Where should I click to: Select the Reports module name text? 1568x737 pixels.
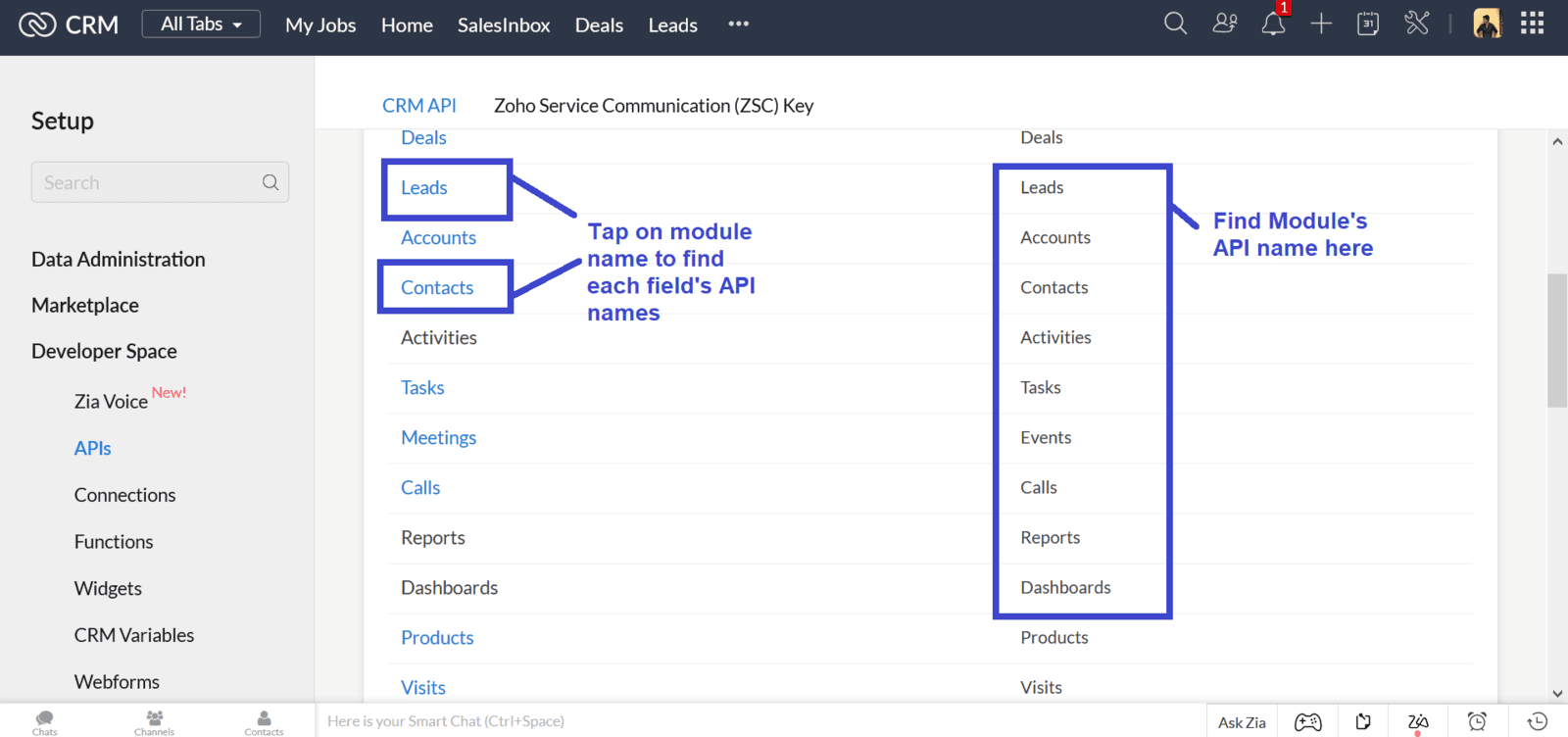433,538
